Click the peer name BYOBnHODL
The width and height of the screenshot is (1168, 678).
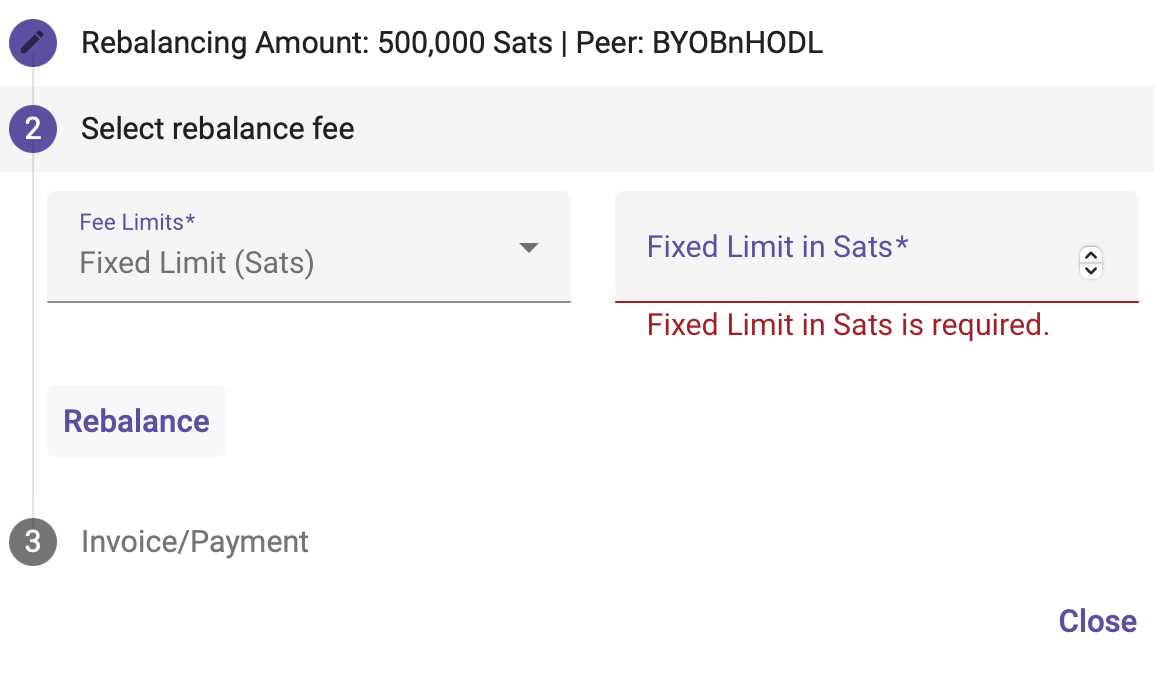(x=738, y=43)
